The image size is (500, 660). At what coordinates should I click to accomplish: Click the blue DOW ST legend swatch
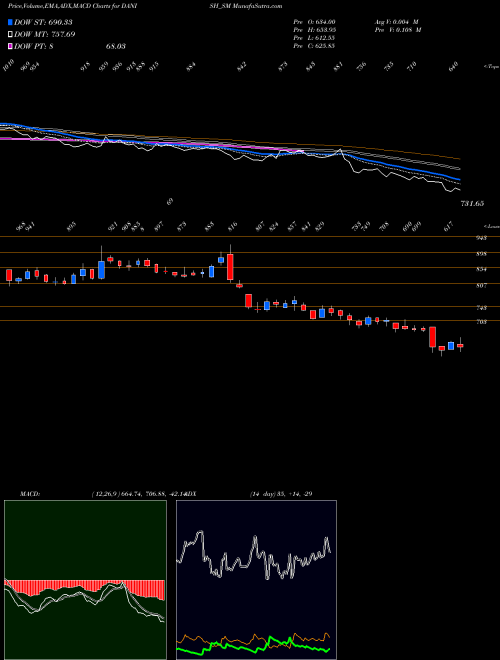[10, 22]
